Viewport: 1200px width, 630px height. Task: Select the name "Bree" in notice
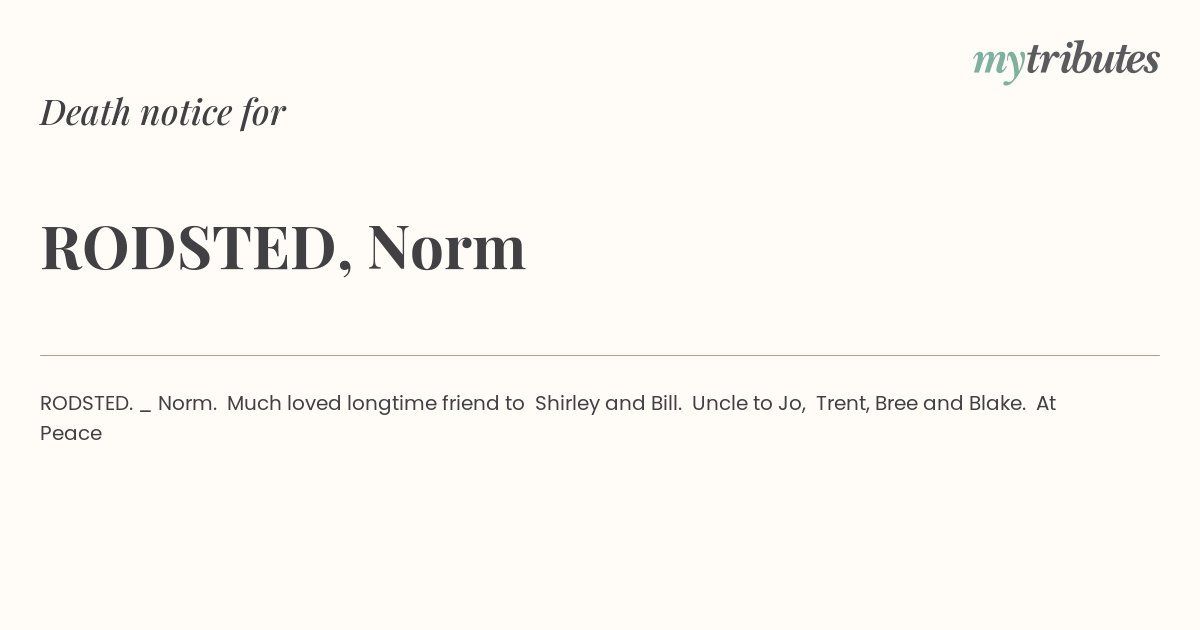[x=896, y=403]
